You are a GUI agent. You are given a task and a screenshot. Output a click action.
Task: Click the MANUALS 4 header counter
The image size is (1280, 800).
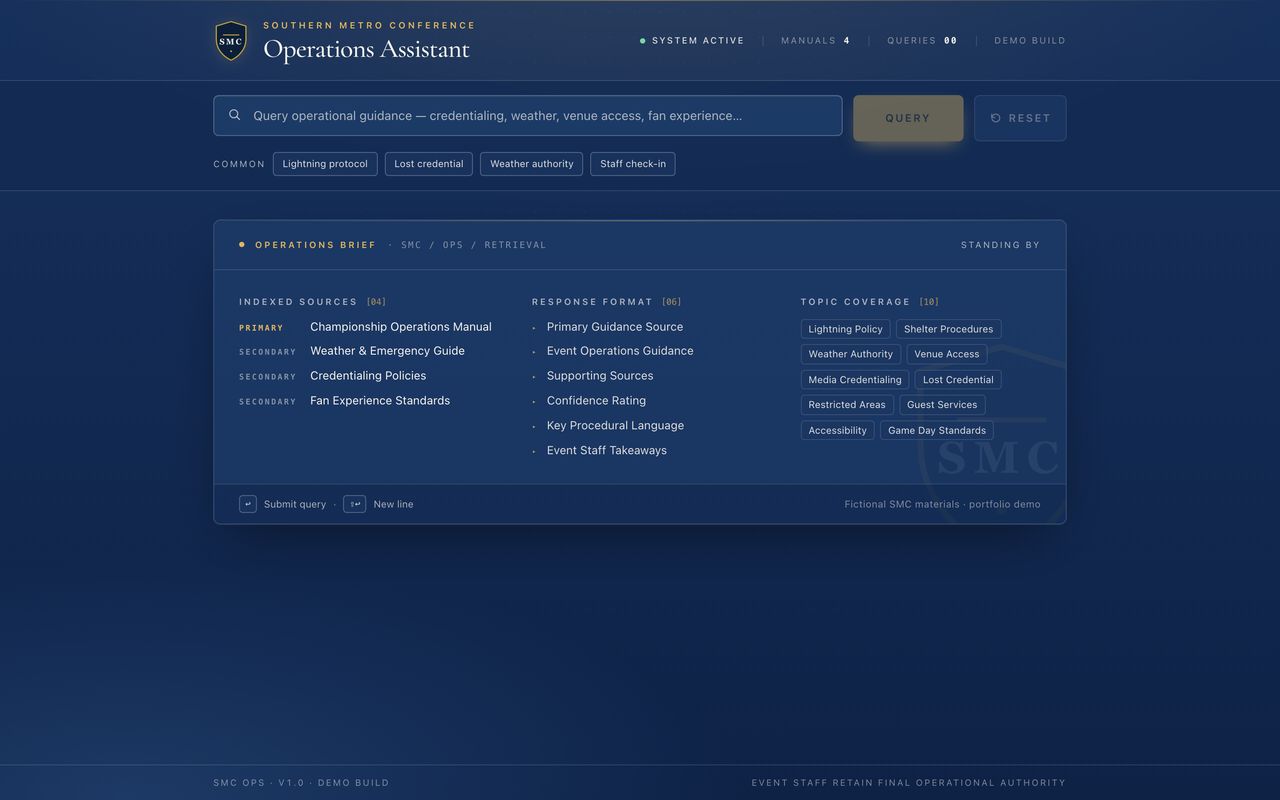coord(816,41)
